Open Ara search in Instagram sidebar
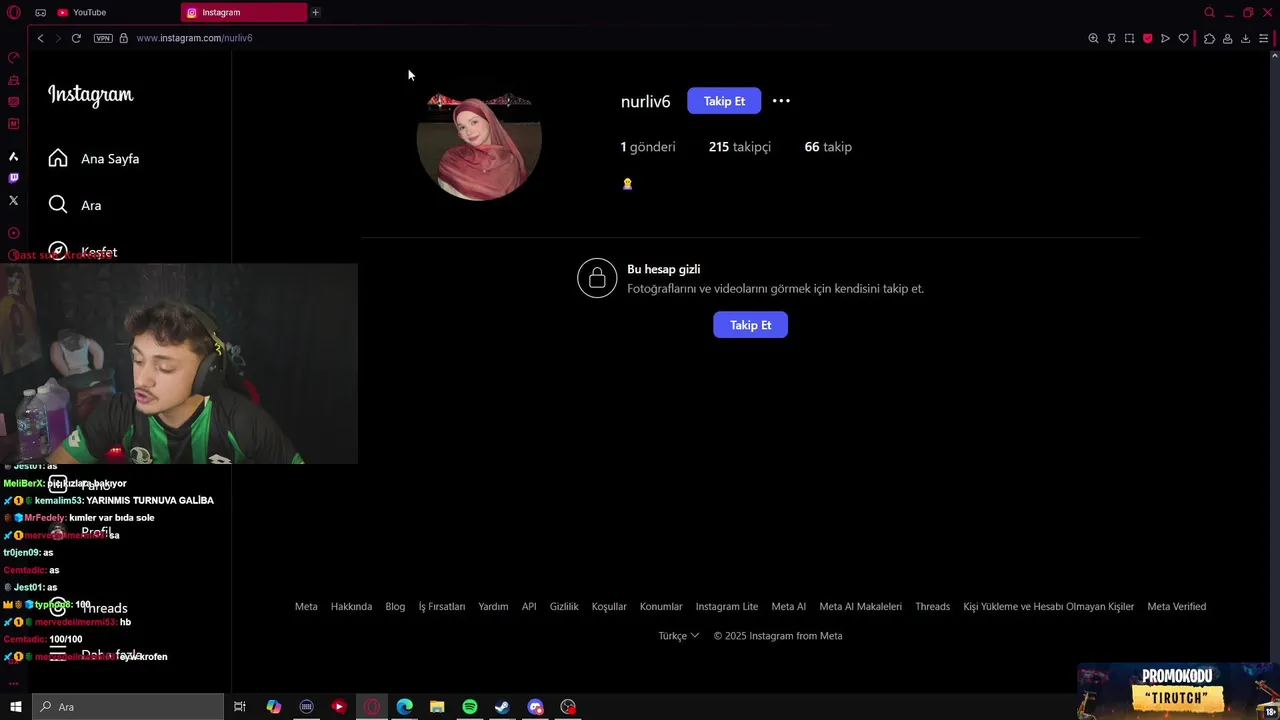The height and width of the screenshot is (720, 1280). [x=75, y=205]
